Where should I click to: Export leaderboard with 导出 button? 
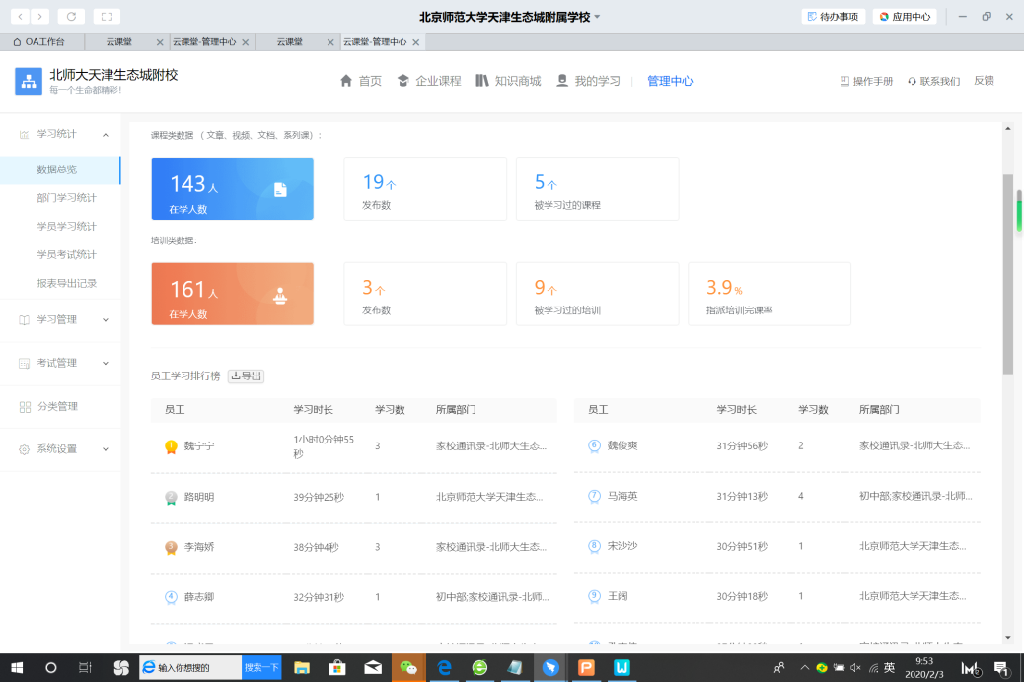[x=246, y=376]
